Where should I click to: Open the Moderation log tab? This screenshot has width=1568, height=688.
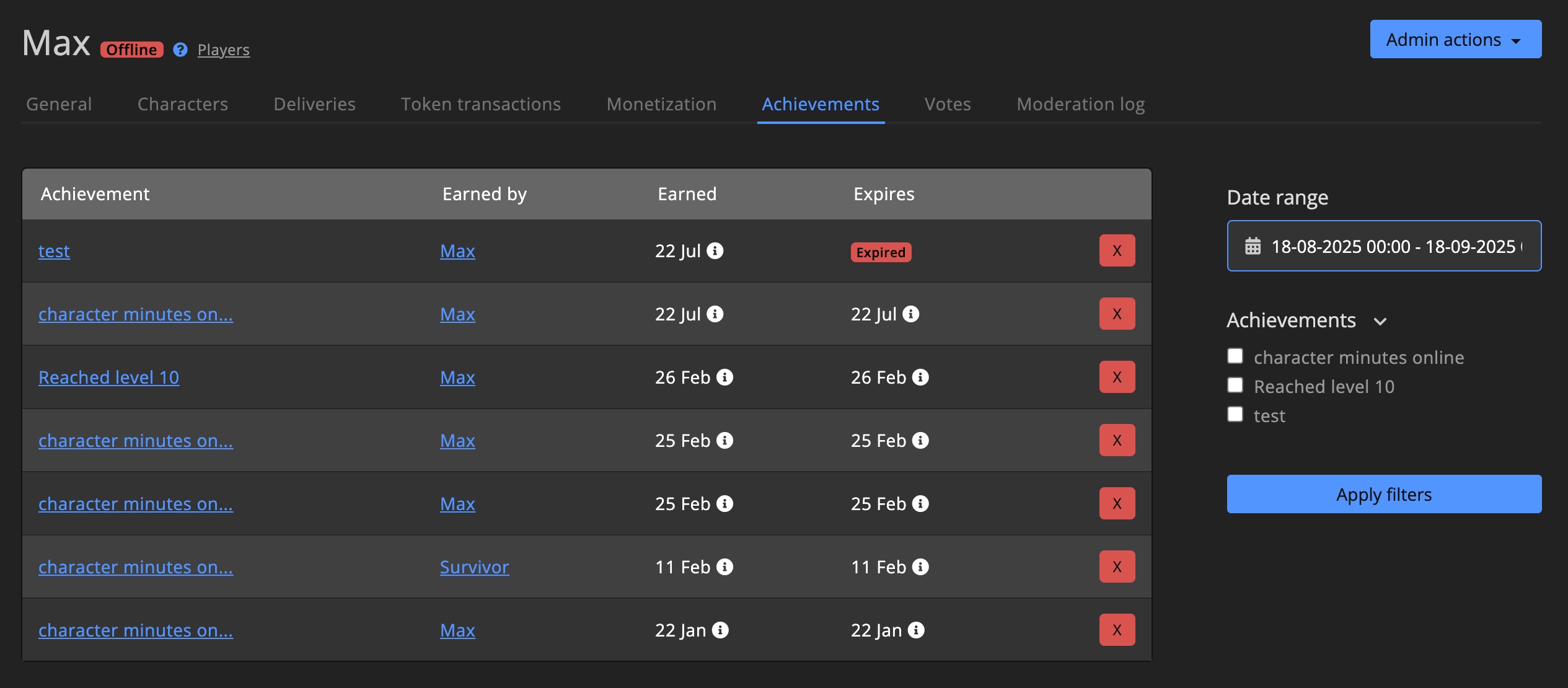[x=1080, y=104]
